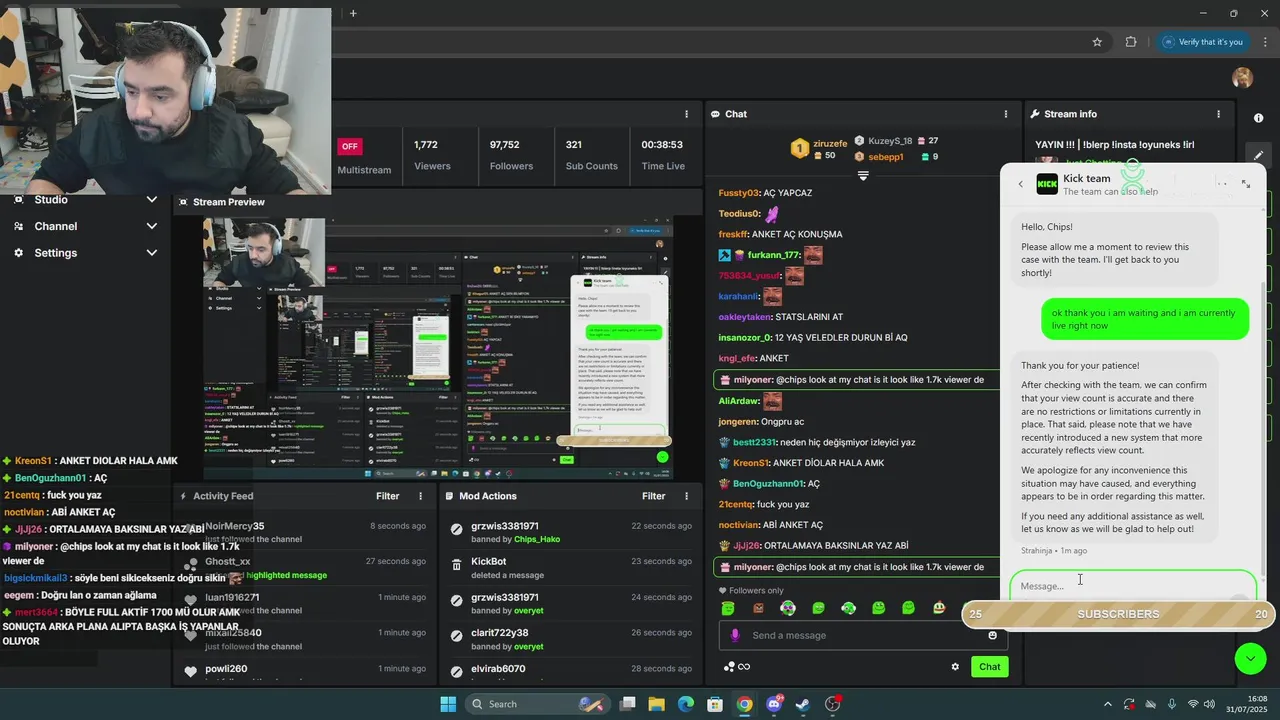Show hidden system tray icons
Viewport: 1280px width, 720px height.
point(1107,704)
